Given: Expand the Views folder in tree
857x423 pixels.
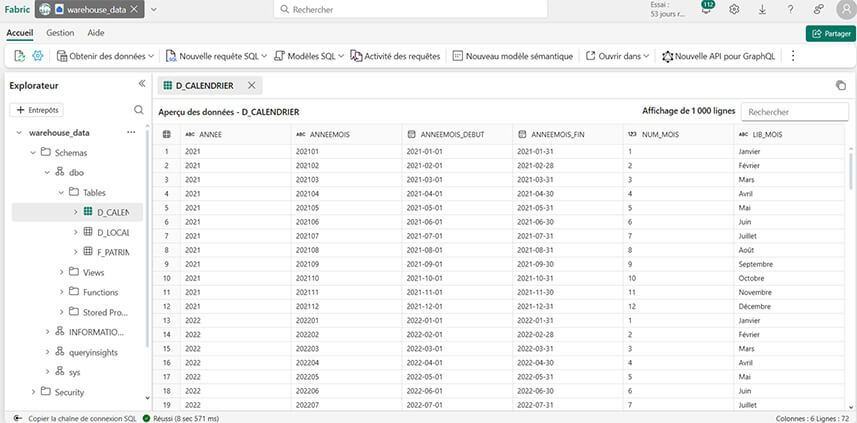Looking at the screenshot, I should click(x=62, y=272).
